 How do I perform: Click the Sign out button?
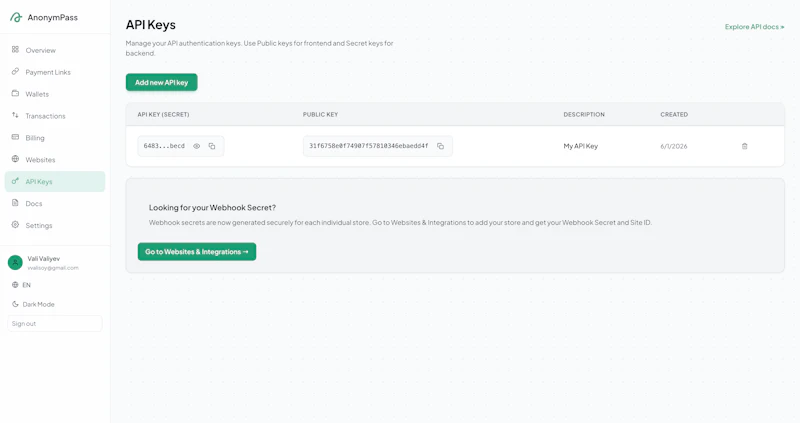(55, 324)
